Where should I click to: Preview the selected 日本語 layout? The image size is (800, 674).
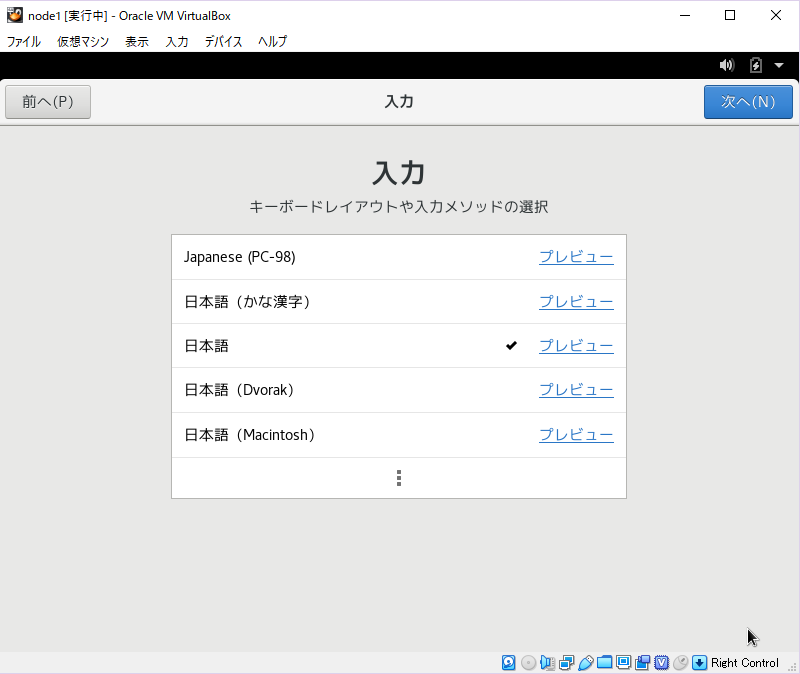(576, 345)
